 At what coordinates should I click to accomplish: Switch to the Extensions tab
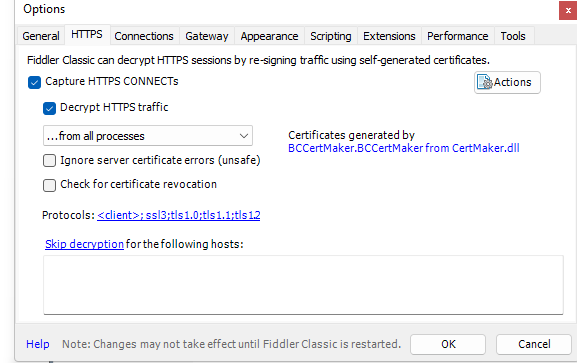[389, 36]
